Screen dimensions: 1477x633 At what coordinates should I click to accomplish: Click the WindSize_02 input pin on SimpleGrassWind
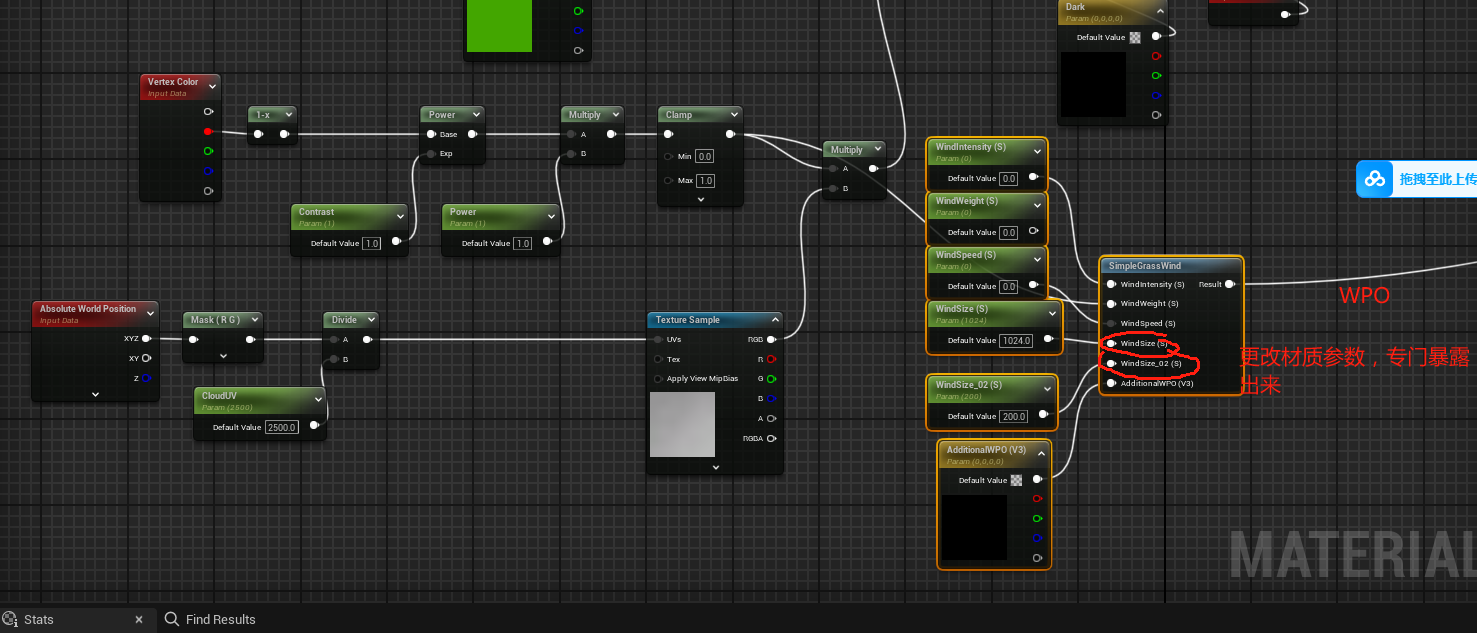[x=1111, y=363]
